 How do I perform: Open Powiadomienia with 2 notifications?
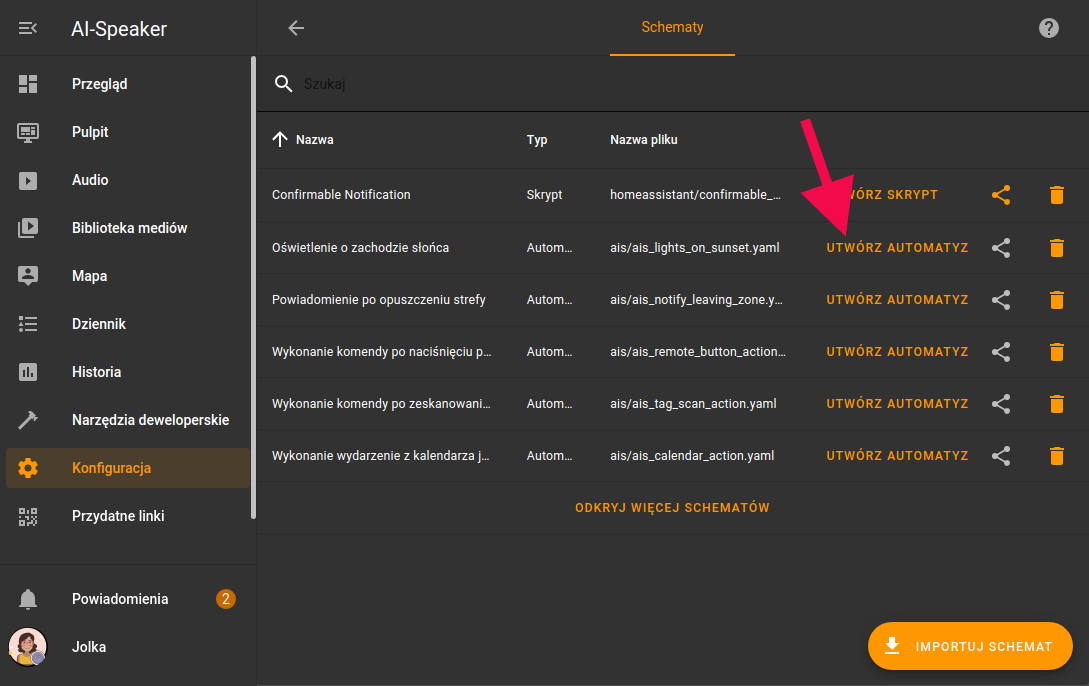120,599
